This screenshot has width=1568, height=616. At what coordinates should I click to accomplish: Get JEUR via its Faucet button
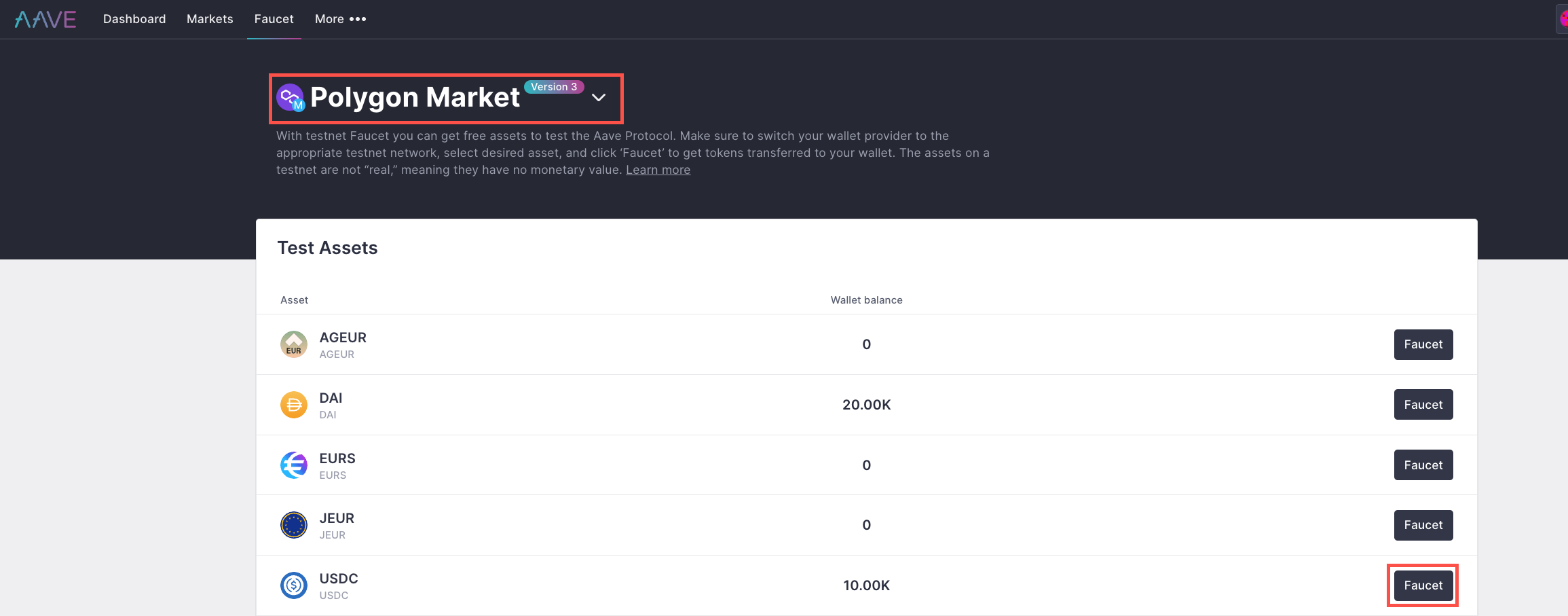pos(1423,525)
